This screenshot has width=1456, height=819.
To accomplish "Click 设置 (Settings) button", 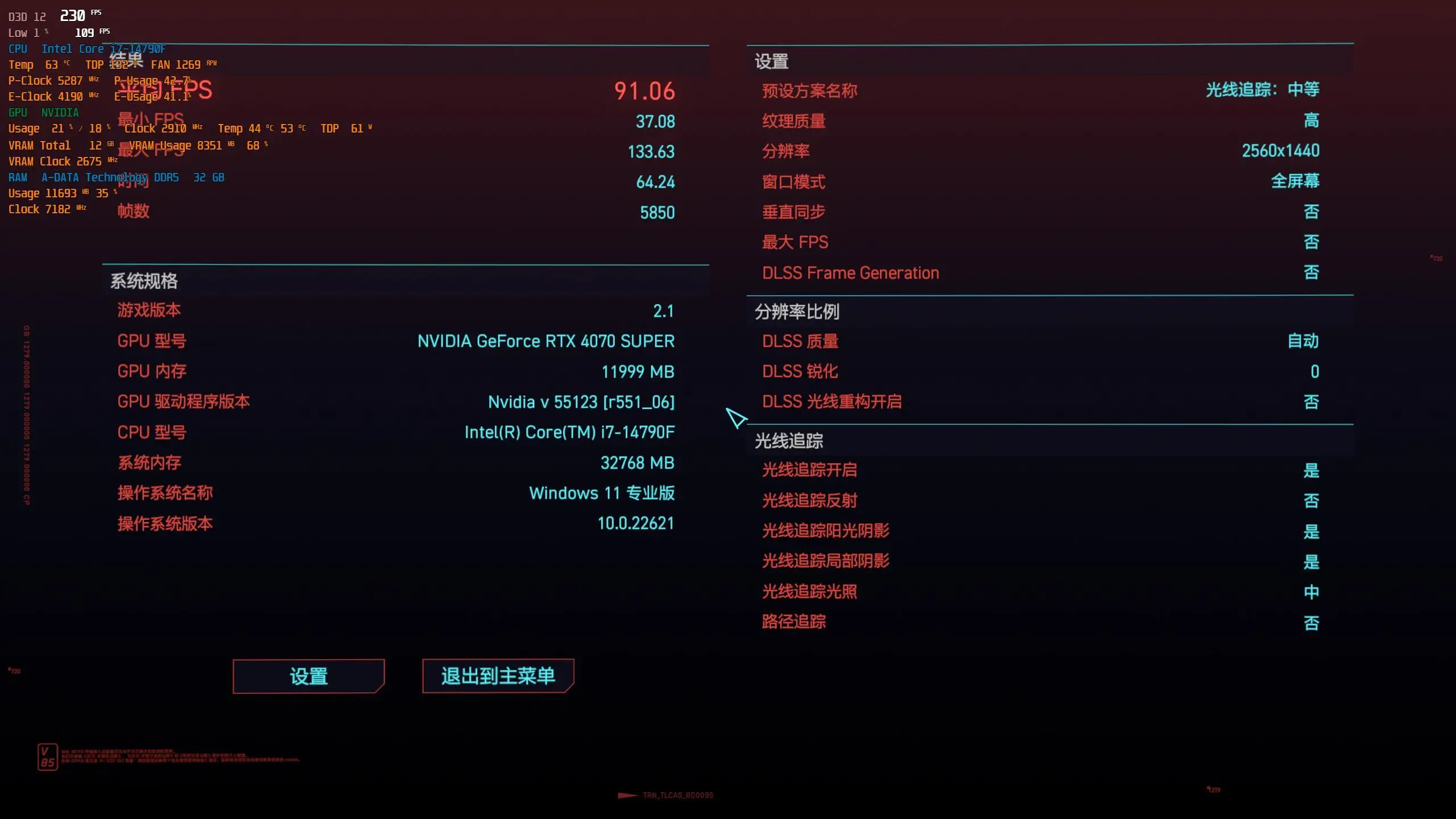I will (308, 676).
